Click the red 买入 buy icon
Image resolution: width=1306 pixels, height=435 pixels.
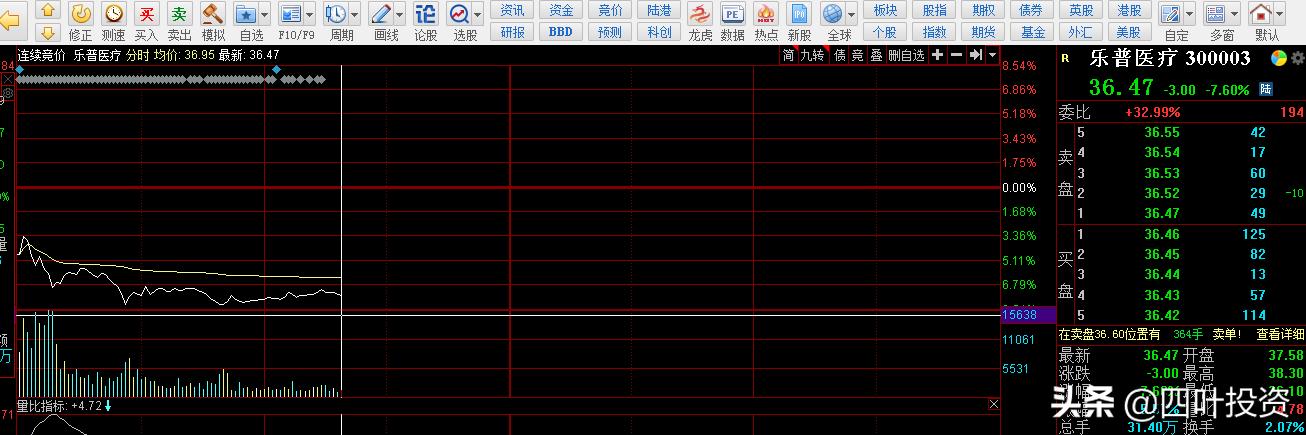147,13
